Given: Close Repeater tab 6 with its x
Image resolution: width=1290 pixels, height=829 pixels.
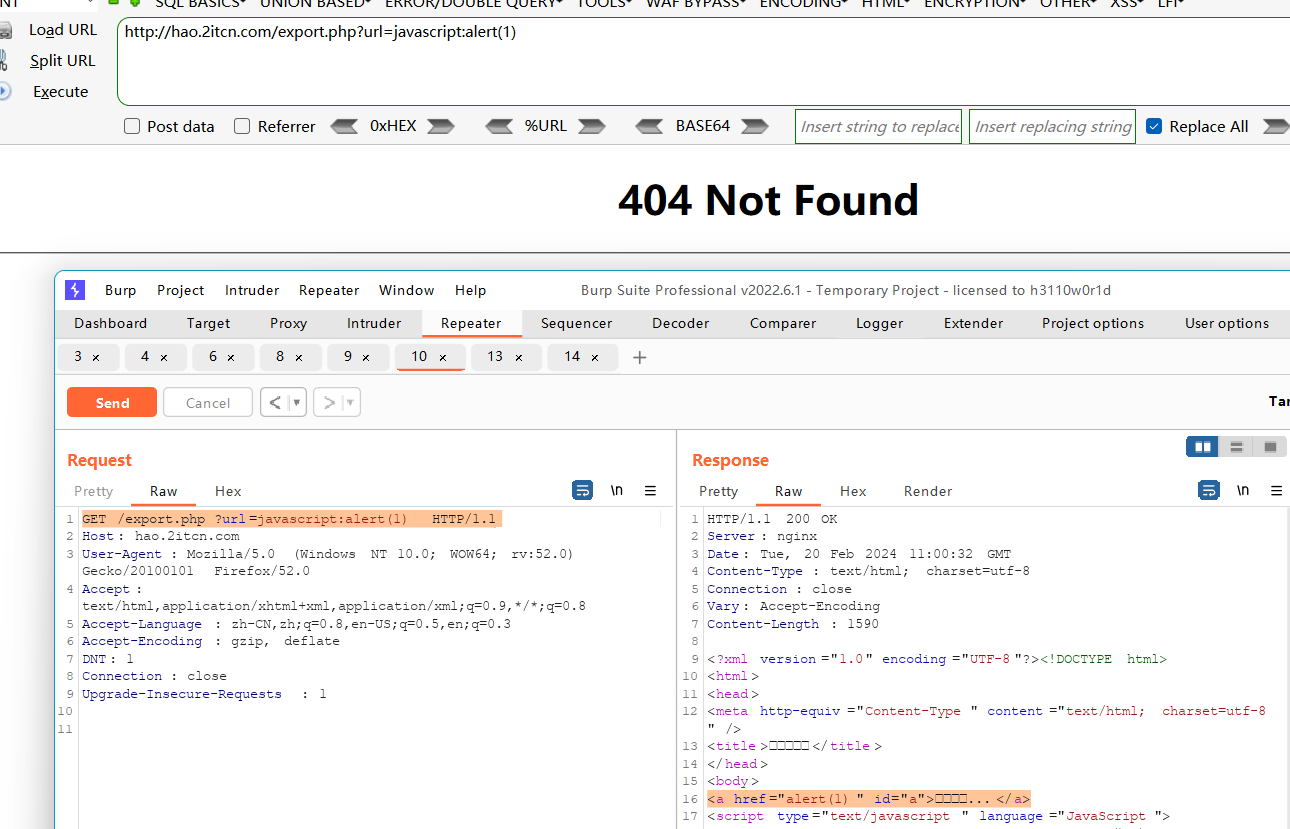Looking at the screenshot, I should [231, 357].
